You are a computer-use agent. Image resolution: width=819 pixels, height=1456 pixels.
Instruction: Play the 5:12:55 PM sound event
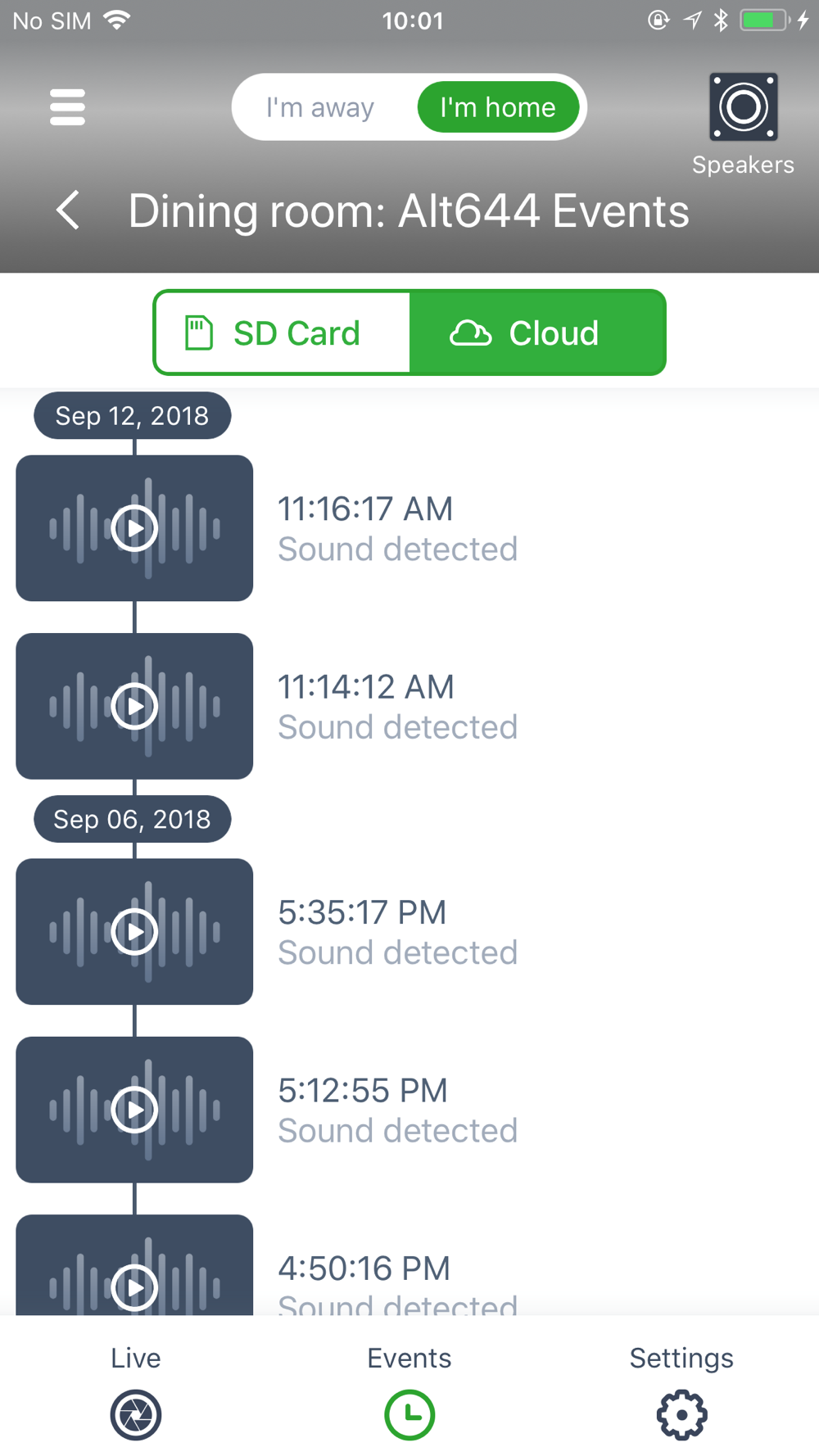pos(134,1110)
